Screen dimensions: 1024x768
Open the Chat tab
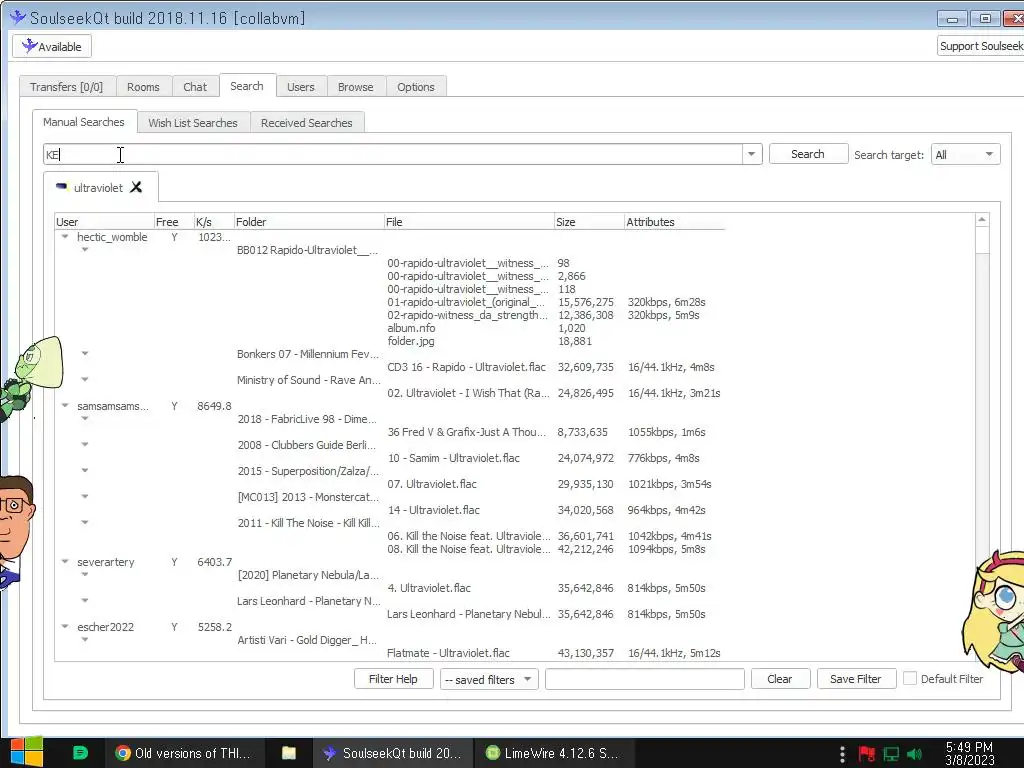[195, 87]
